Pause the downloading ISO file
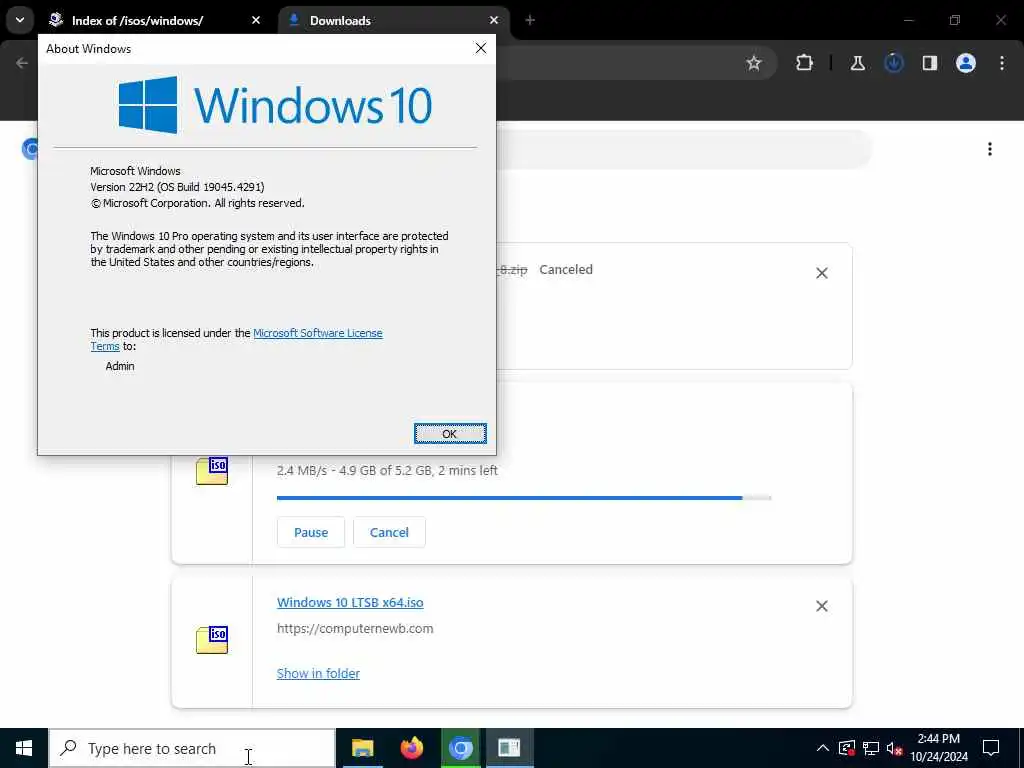The image size is (1024, 768). 311,532
